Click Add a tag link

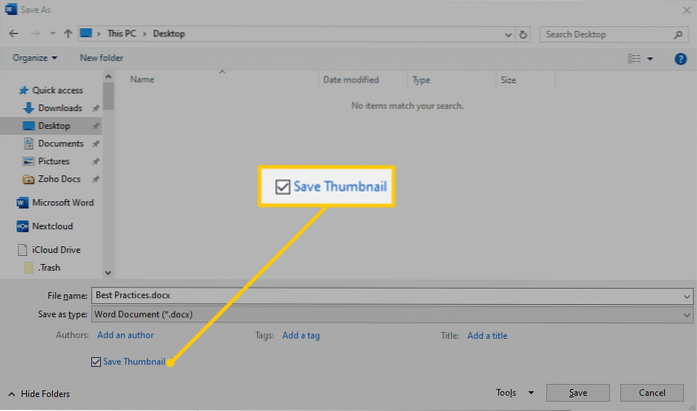tap(301, 335)
